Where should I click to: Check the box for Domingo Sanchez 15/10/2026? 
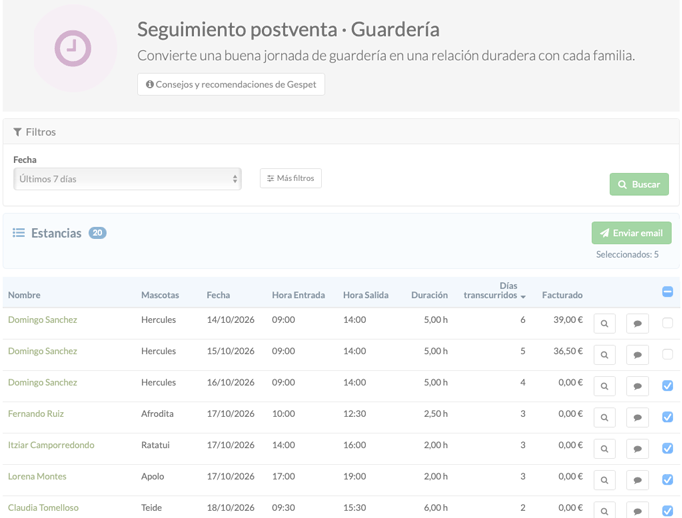click(x=667, y=354)
